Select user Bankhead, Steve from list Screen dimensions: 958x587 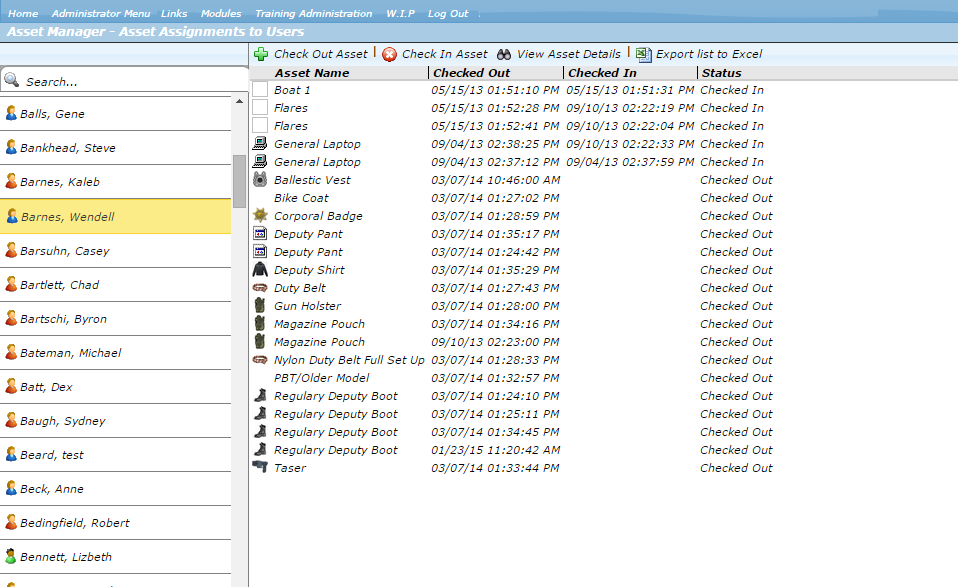tap(67, 148)
